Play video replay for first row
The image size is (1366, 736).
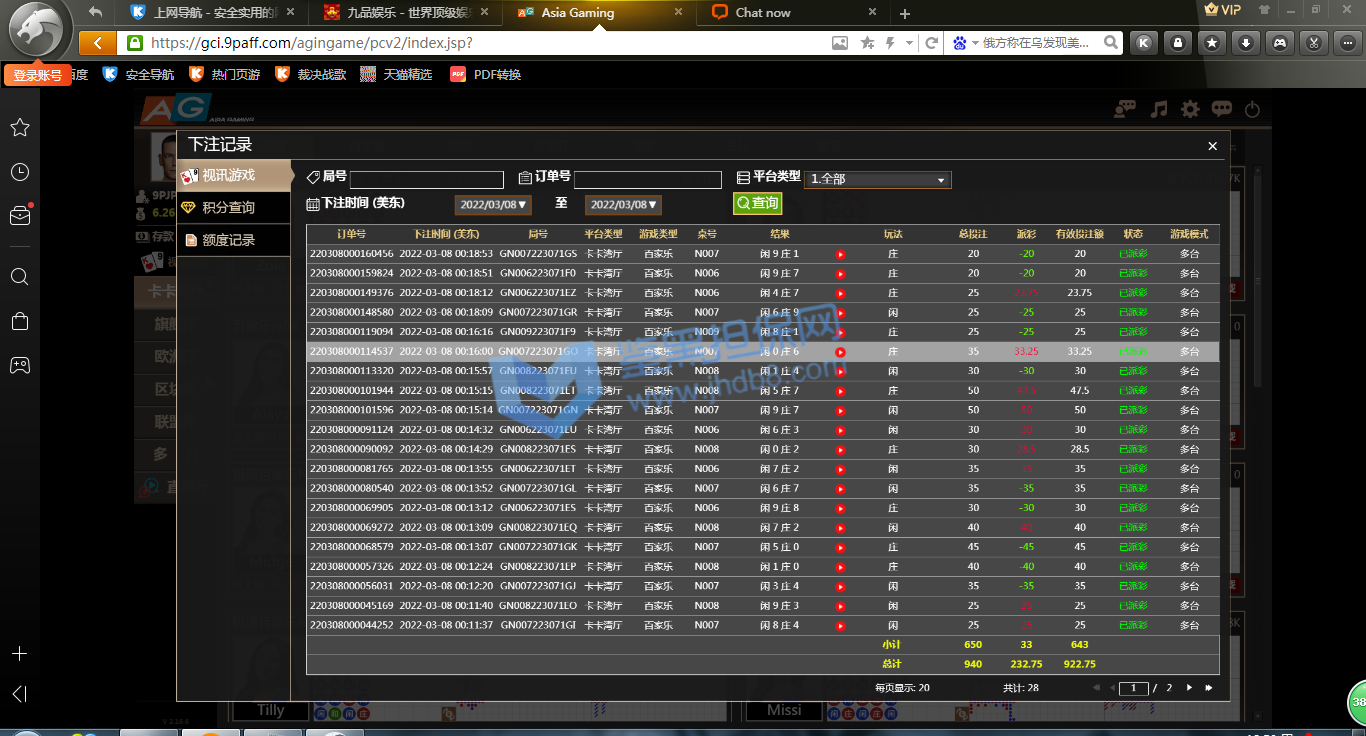(x=840, y=254)
